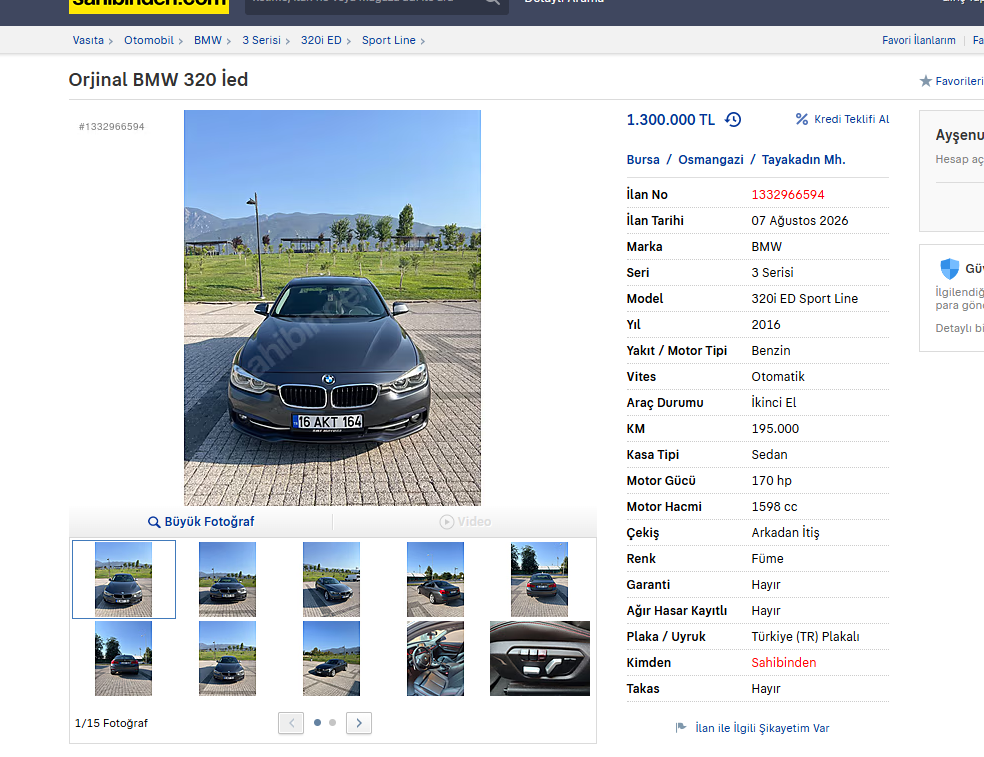Select the first front-view thumbnail

click(124, 579)
